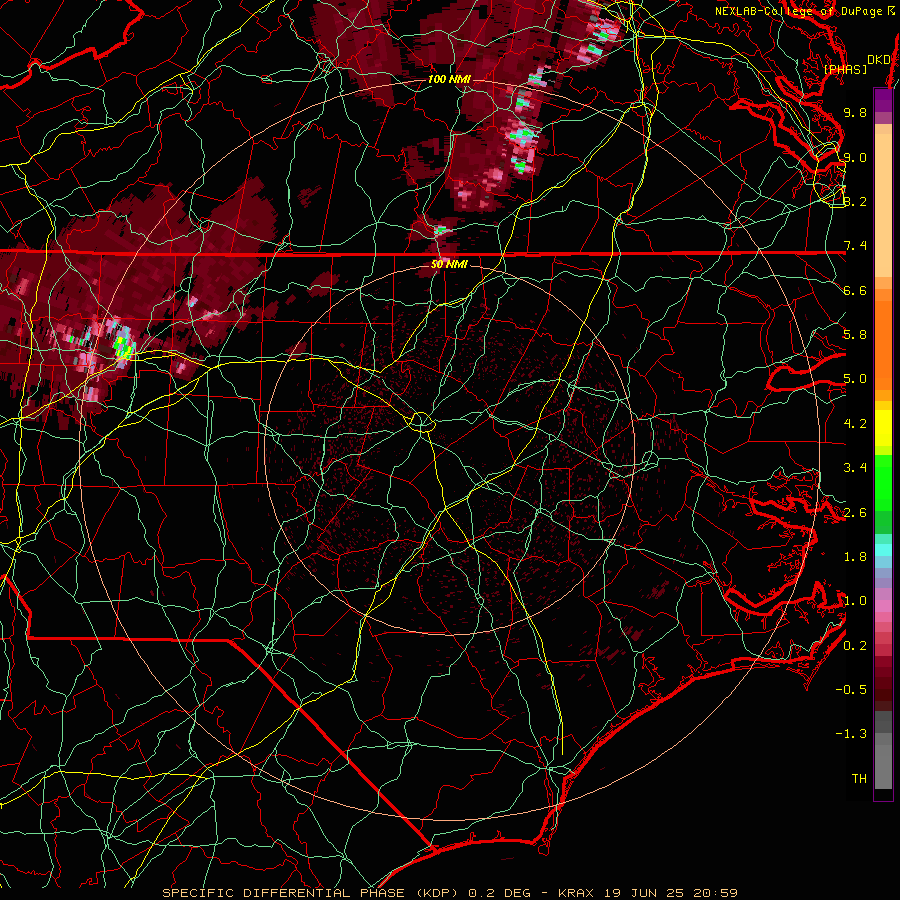Click the 9.8 value on the color scale

(855, 112)
